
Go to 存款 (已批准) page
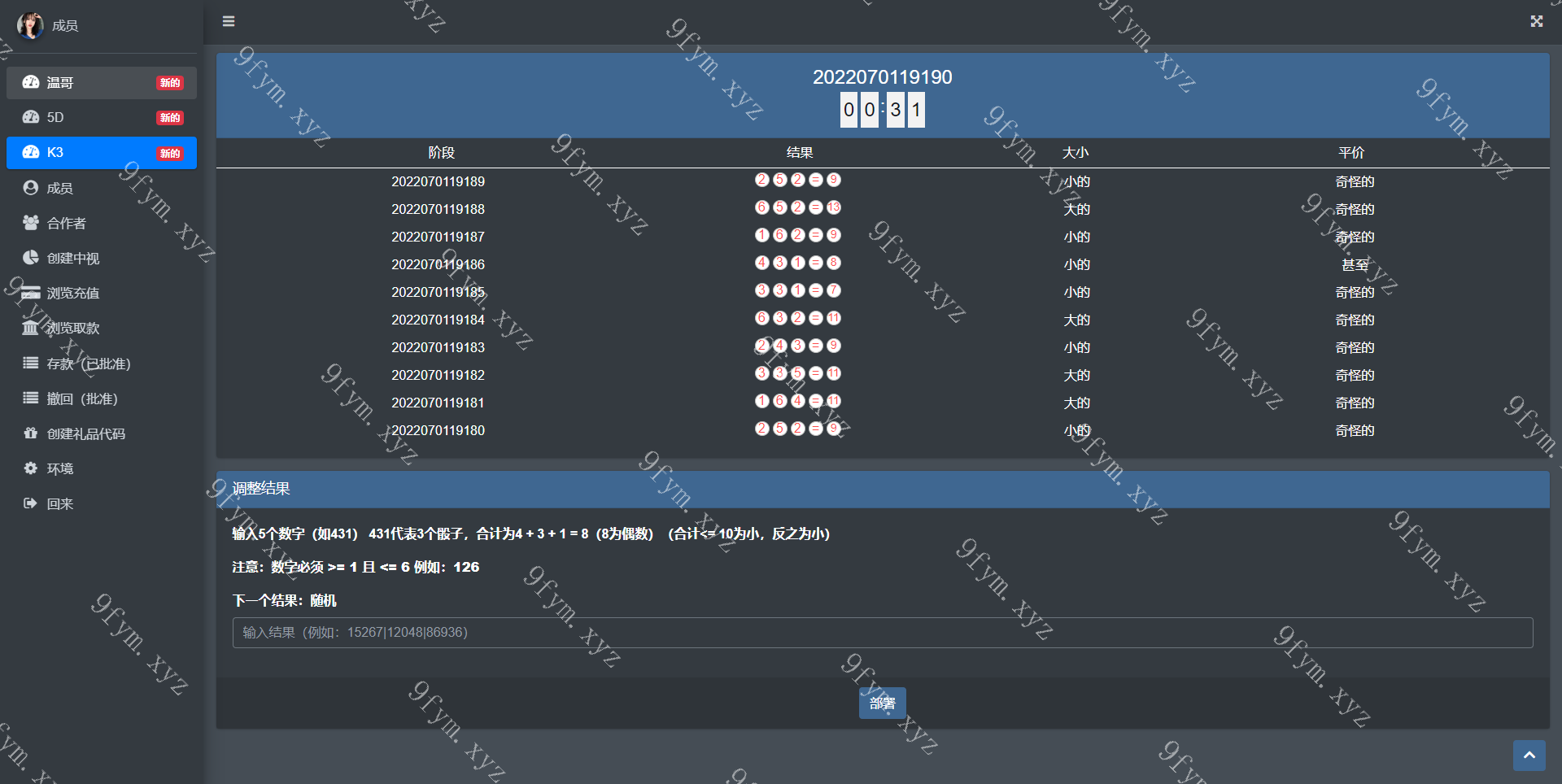click(102, 364)
